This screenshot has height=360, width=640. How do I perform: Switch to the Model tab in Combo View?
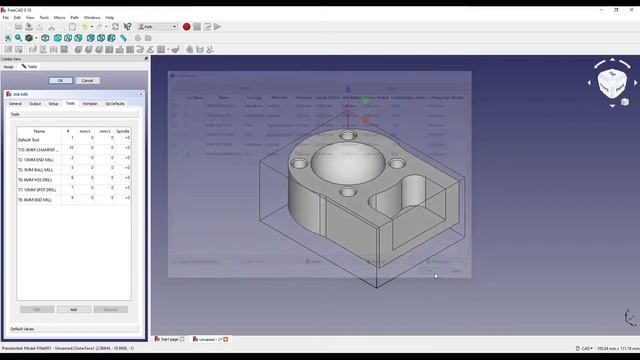(x=9, y=67)
